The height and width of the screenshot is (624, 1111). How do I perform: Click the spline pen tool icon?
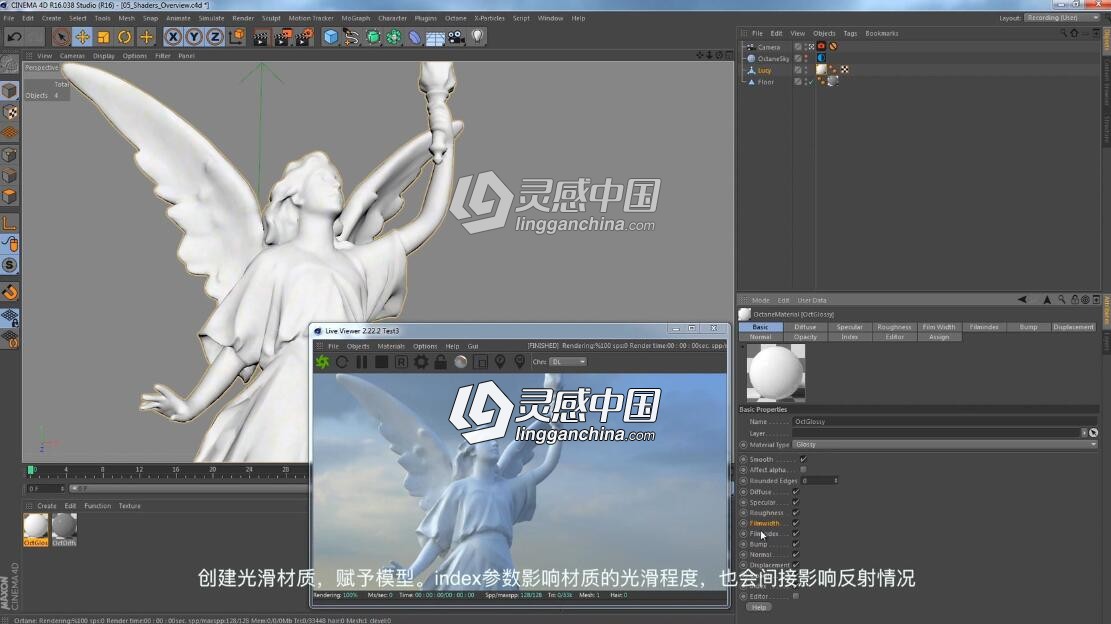(351, 37)
